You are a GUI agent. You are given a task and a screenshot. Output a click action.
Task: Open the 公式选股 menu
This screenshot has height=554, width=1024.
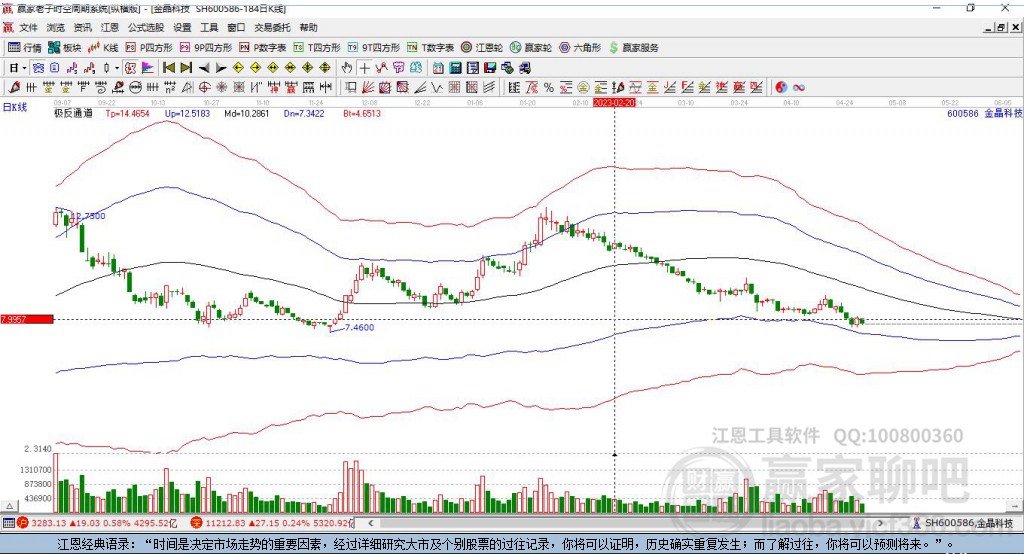click(x=146, y=27)
